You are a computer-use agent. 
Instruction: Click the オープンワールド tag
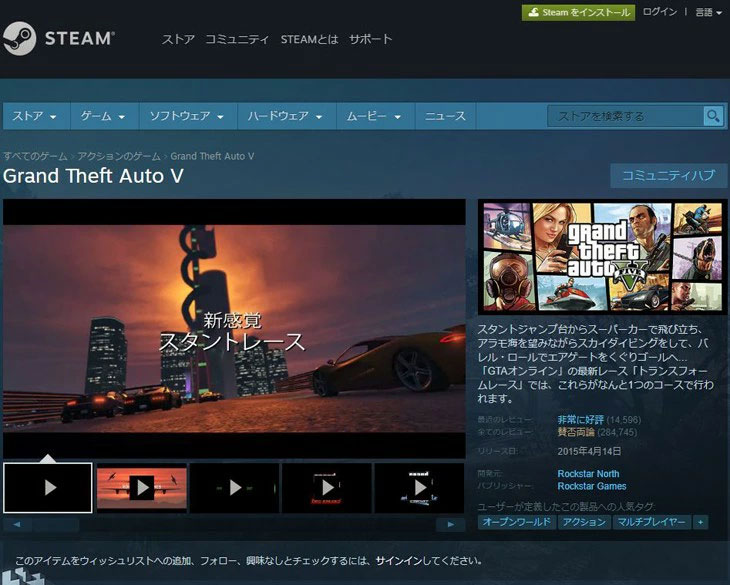pos(516,522)
